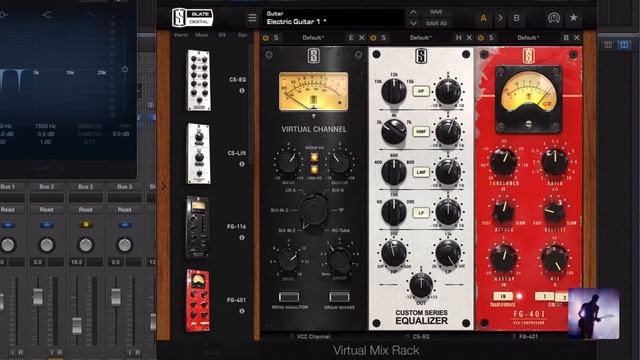Select CS-EQ module thumbnail in browser
The height and width of the screenshot is (360, 640).
(199, 80)
